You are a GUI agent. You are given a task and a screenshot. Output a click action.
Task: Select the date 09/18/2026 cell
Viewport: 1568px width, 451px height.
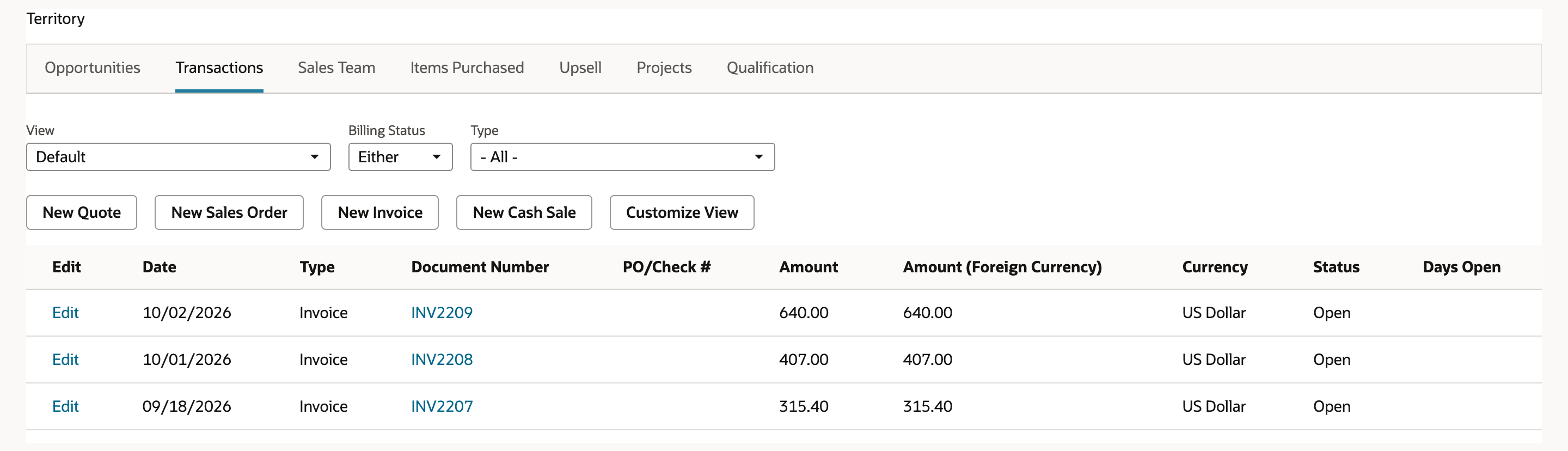187,406
